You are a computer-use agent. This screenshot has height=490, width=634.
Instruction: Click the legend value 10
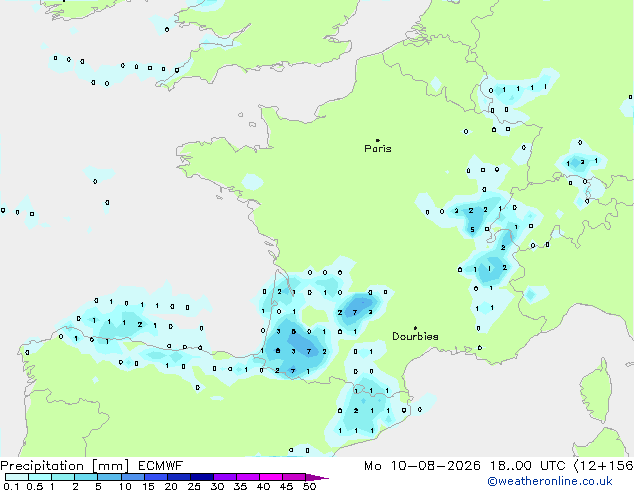(125, 486)
